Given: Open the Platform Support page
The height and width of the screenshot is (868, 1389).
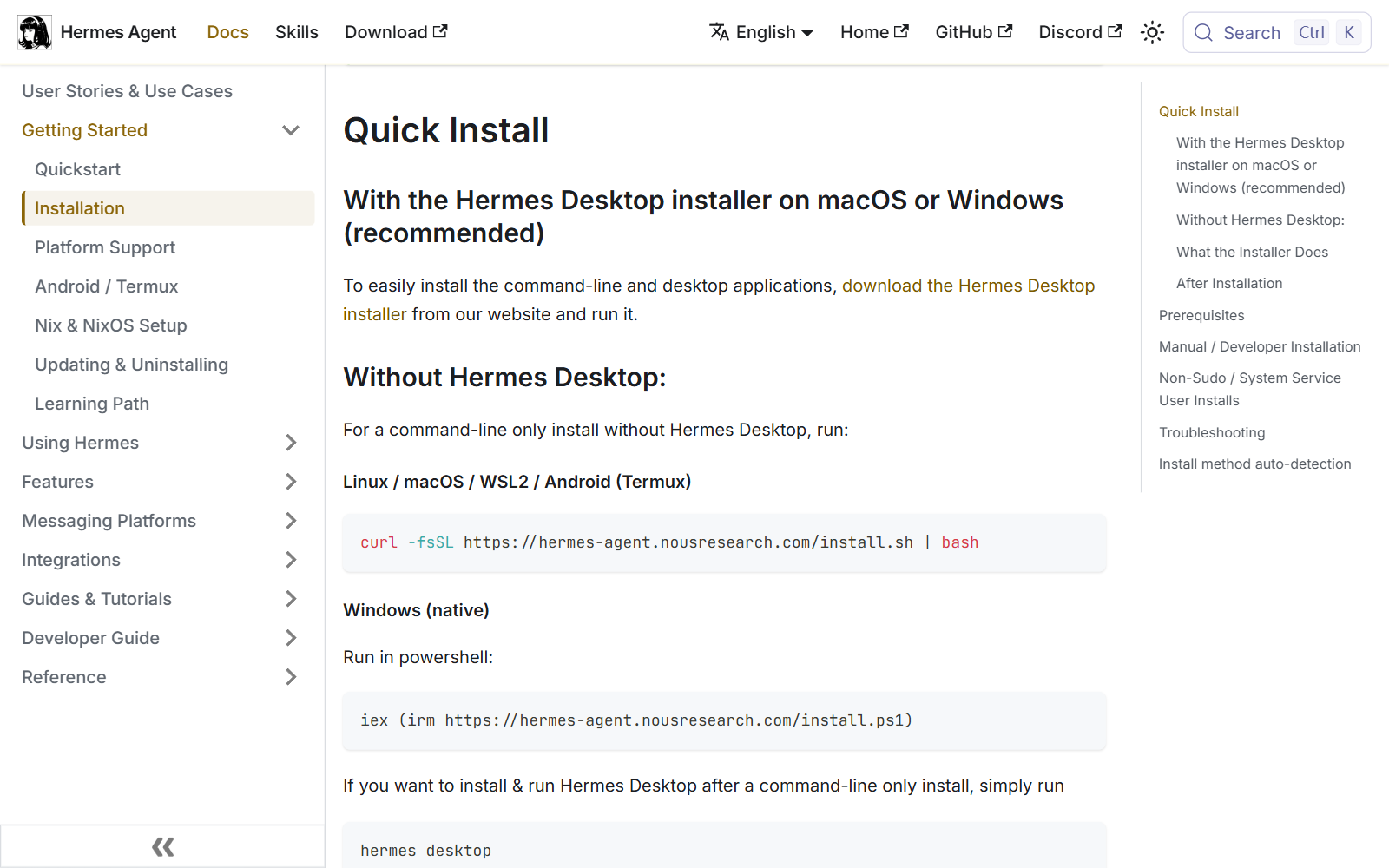Looking at the screenshot, I should 105,247.
